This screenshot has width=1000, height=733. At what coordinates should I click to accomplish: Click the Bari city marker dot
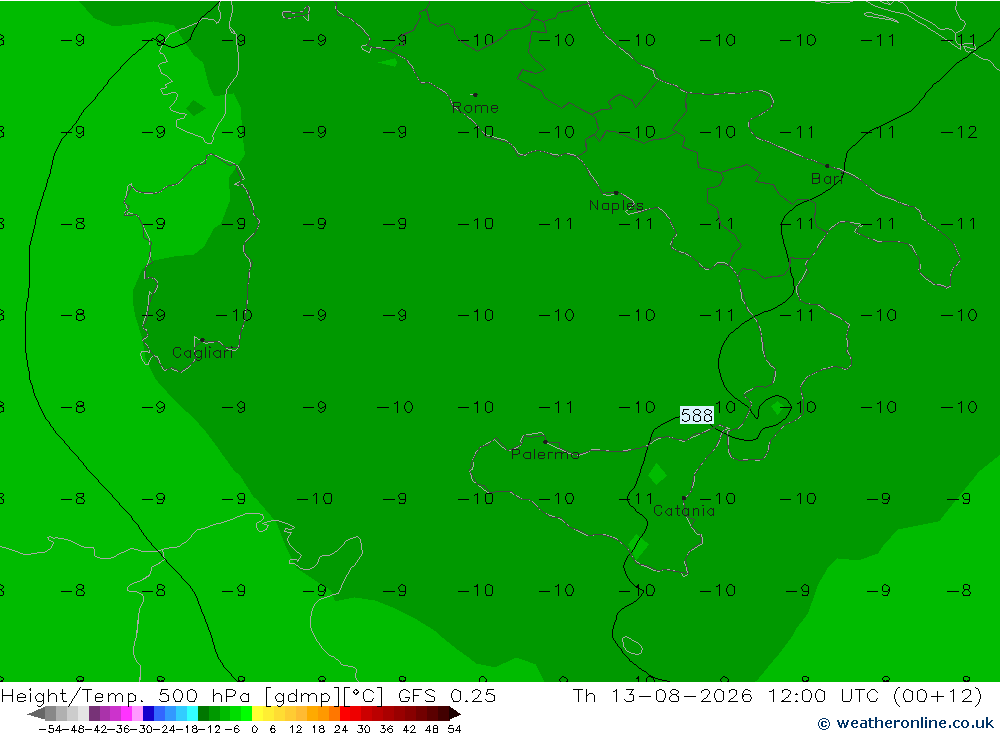827,166
